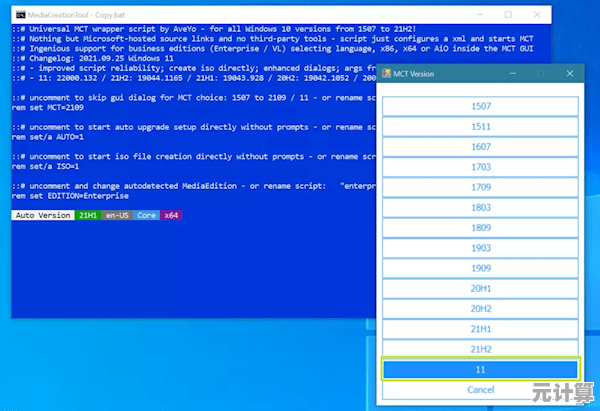Choose the 1909 version button

coord(480,268)
